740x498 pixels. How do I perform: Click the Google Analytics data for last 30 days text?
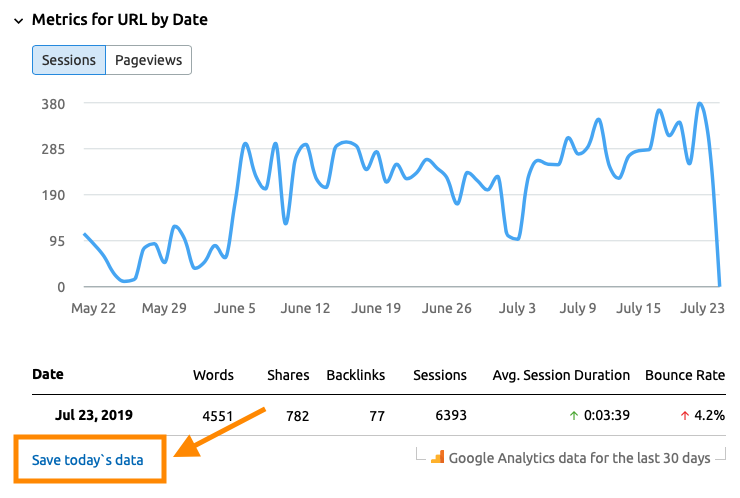579,458
